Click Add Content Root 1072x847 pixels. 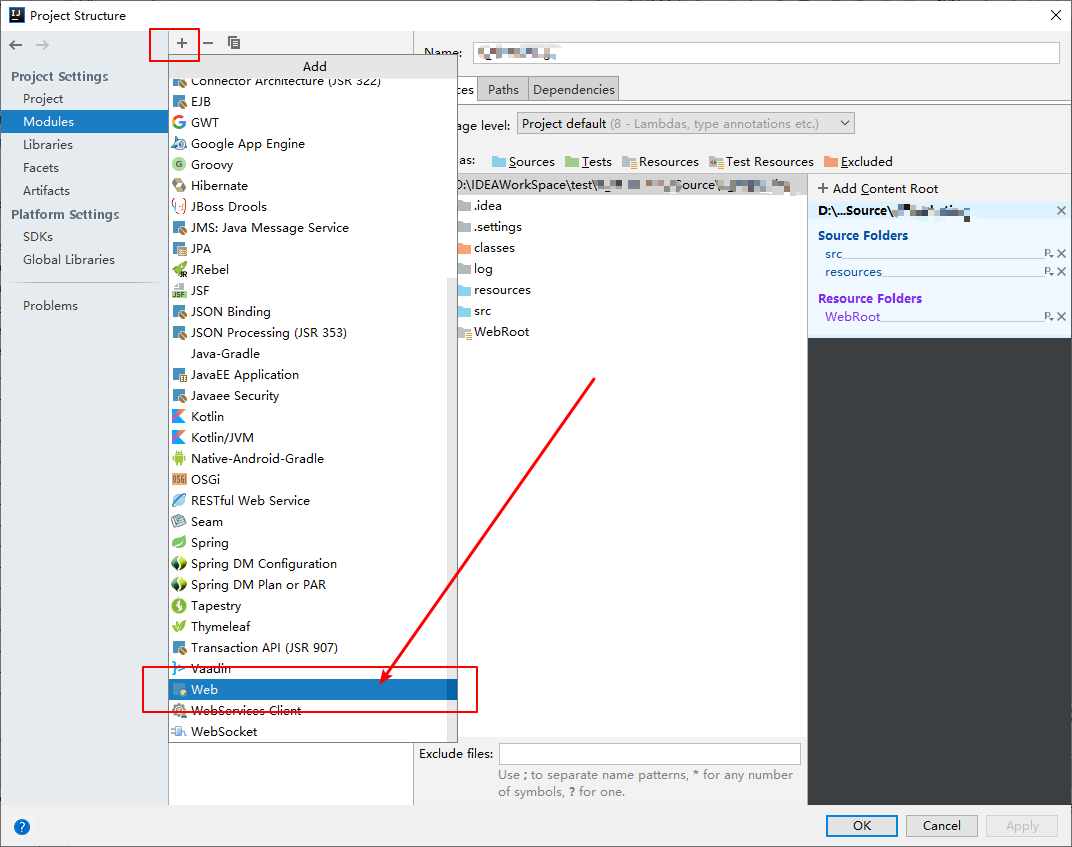878,189
